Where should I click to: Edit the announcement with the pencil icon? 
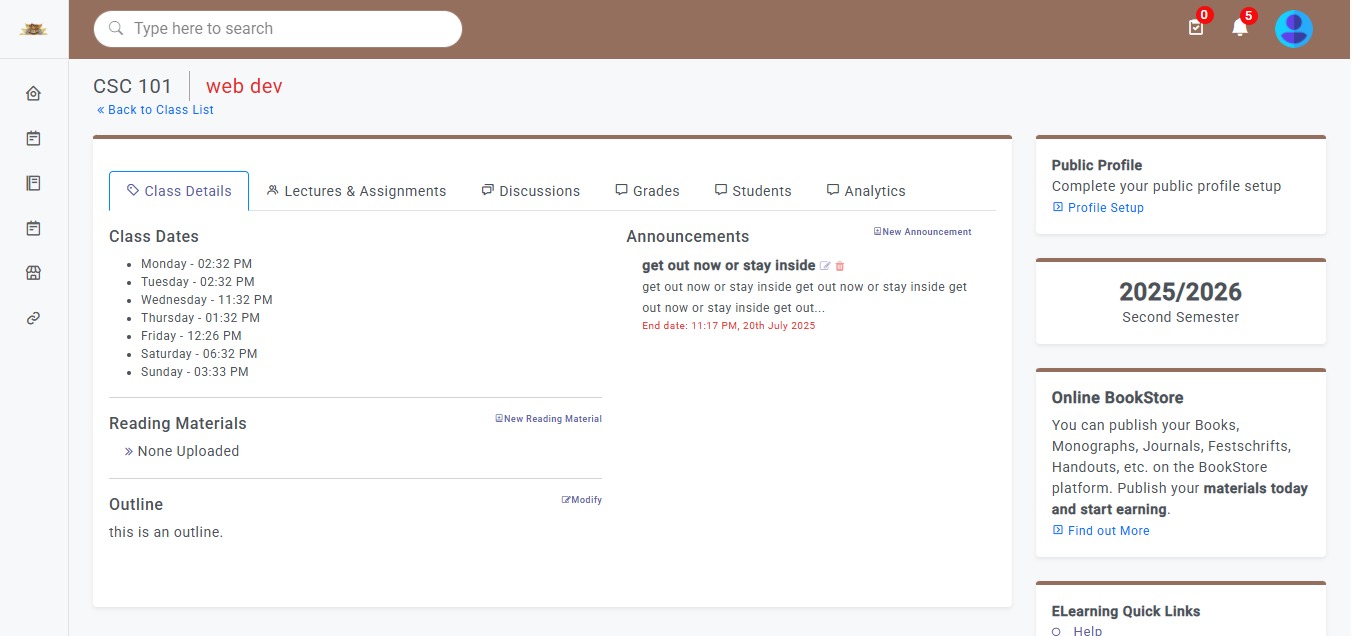(x=825, y=266)
